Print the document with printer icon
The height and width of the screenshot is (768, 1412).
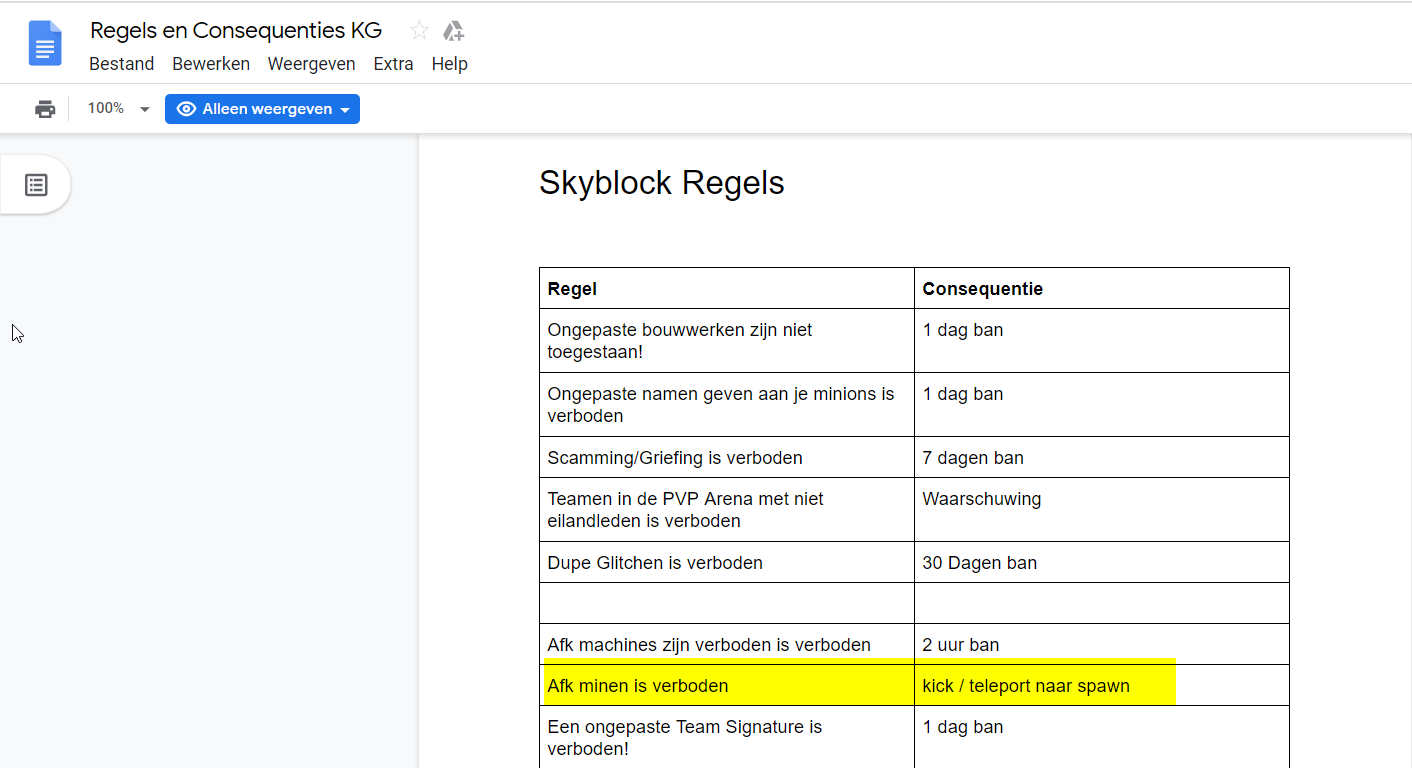[45, 109]
